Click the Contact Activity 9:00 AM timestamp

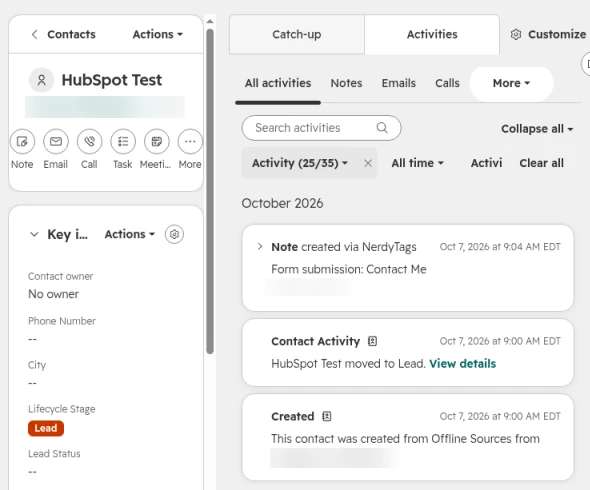tap(500, 341)
